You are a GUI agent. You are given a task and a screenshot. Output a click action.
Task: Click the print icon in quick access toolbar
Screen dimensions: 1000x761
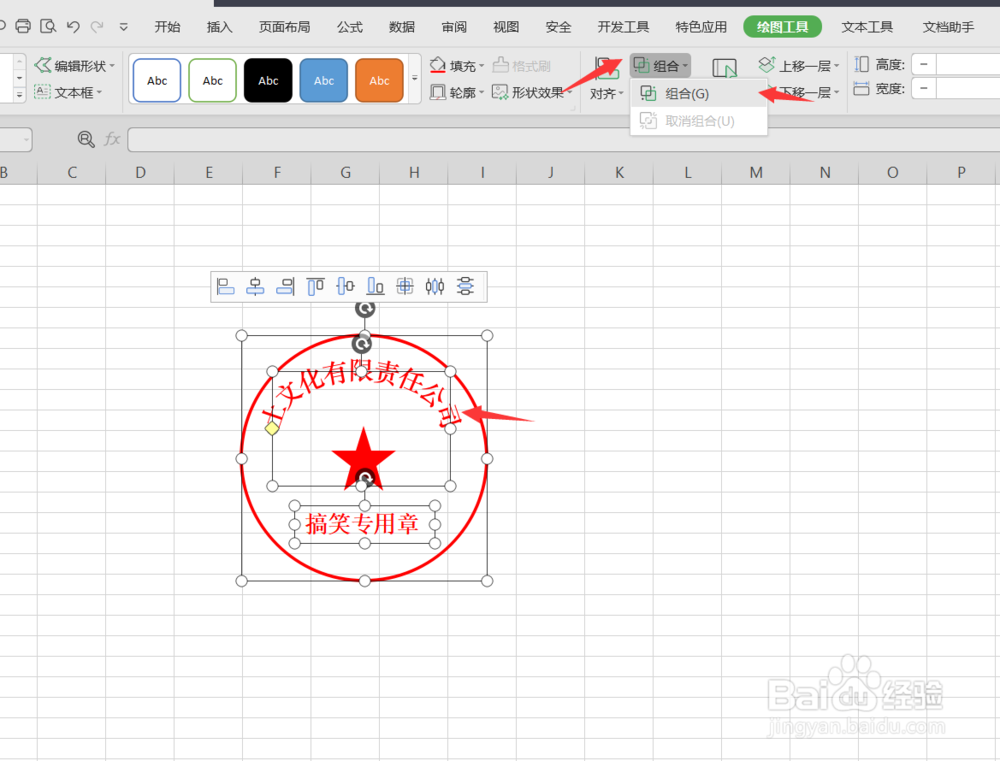pyautogui.click(x=23, y=26)
